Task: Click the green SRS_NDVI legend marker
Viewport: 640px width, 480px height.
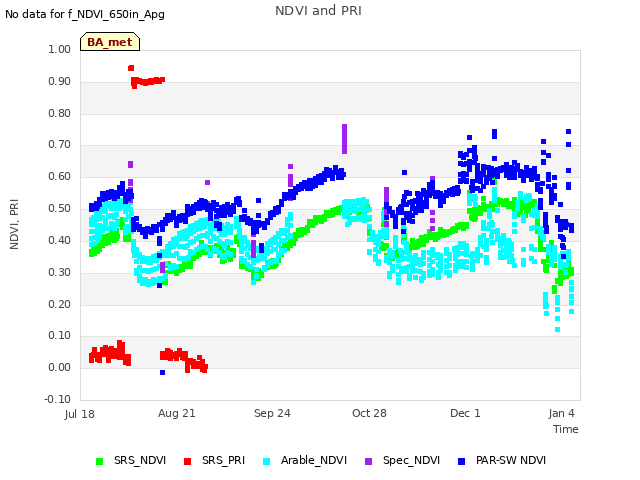Action: point(99,461)
